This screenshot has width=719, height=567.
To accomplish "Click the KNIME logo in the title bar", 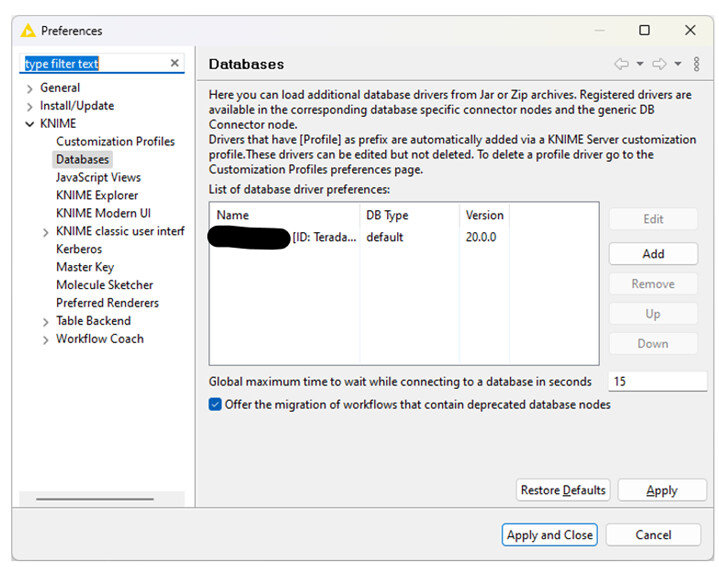I will [28, 31].
